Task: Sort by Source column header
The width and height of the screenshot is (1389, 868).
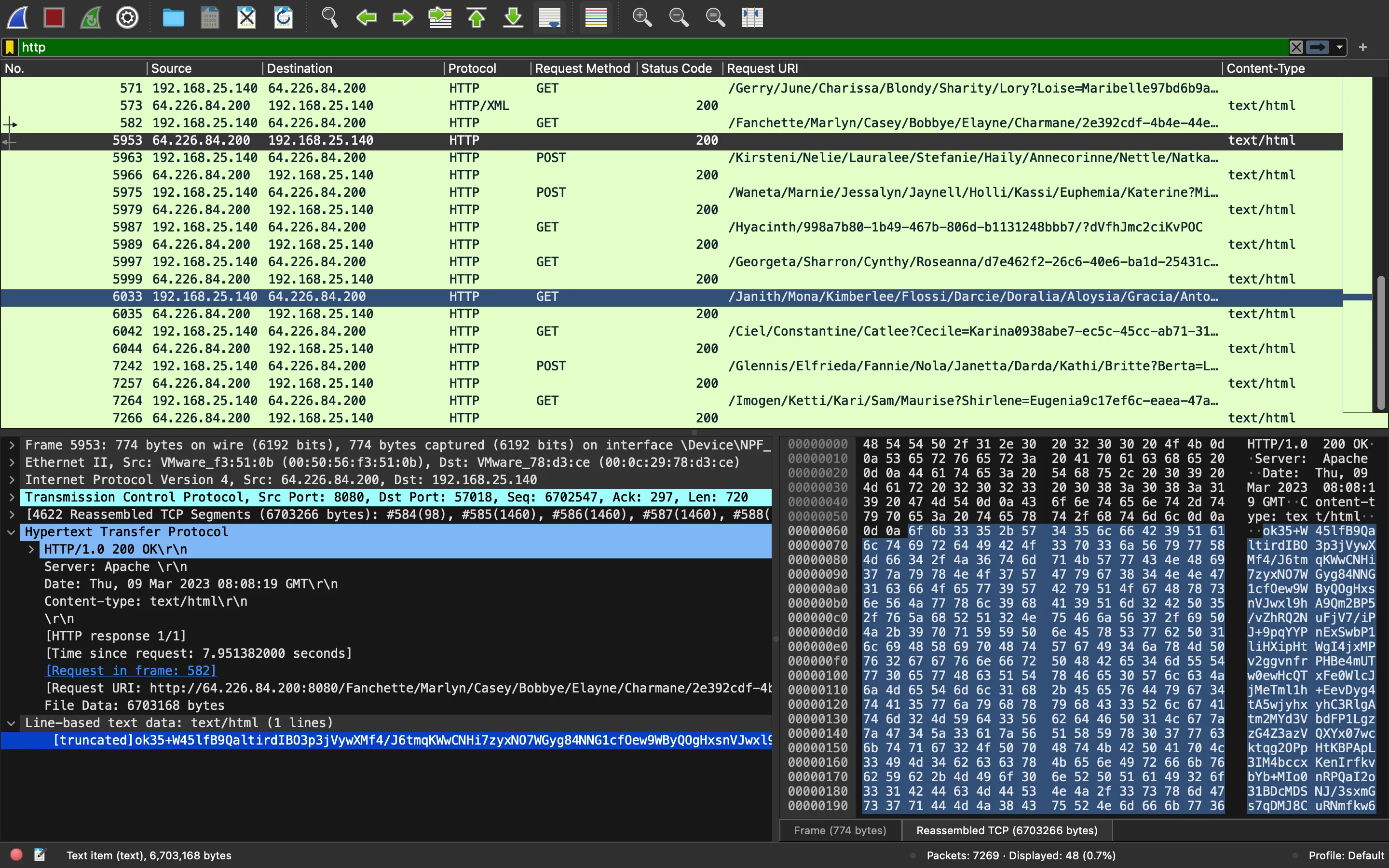Action: point(205,68)
